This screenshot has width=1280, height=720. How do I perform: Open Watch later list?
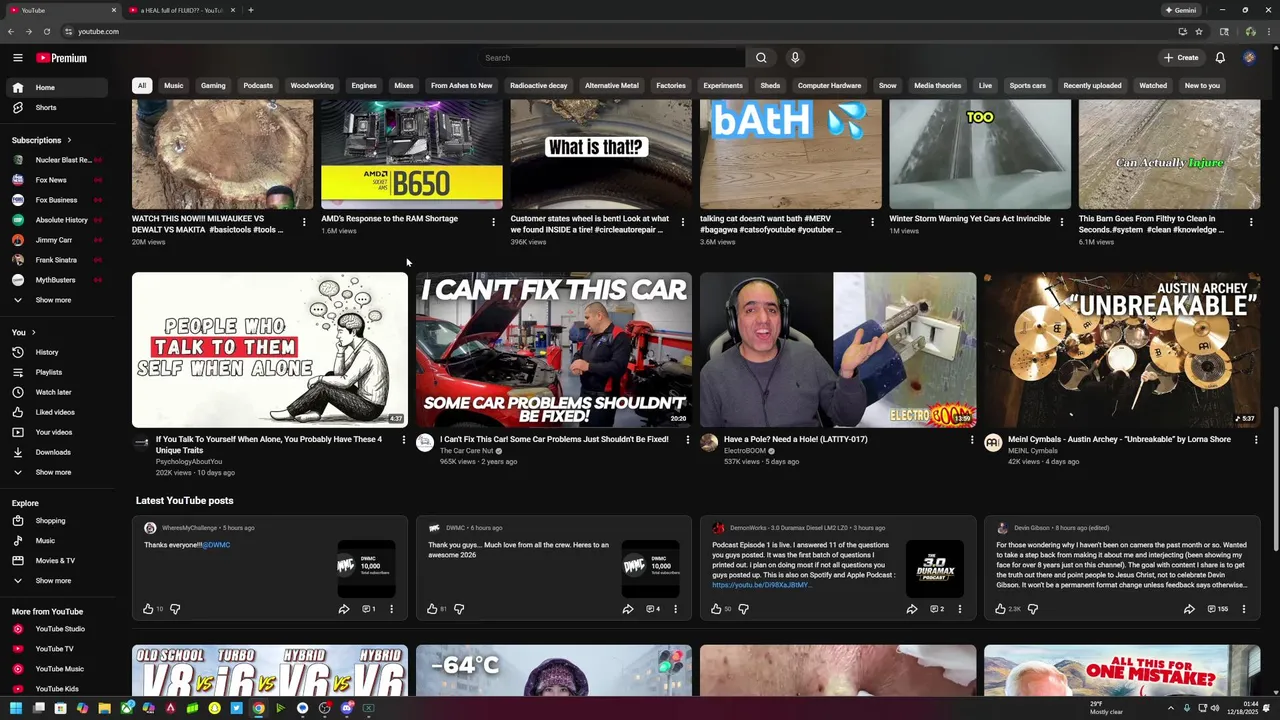point(54,392)
